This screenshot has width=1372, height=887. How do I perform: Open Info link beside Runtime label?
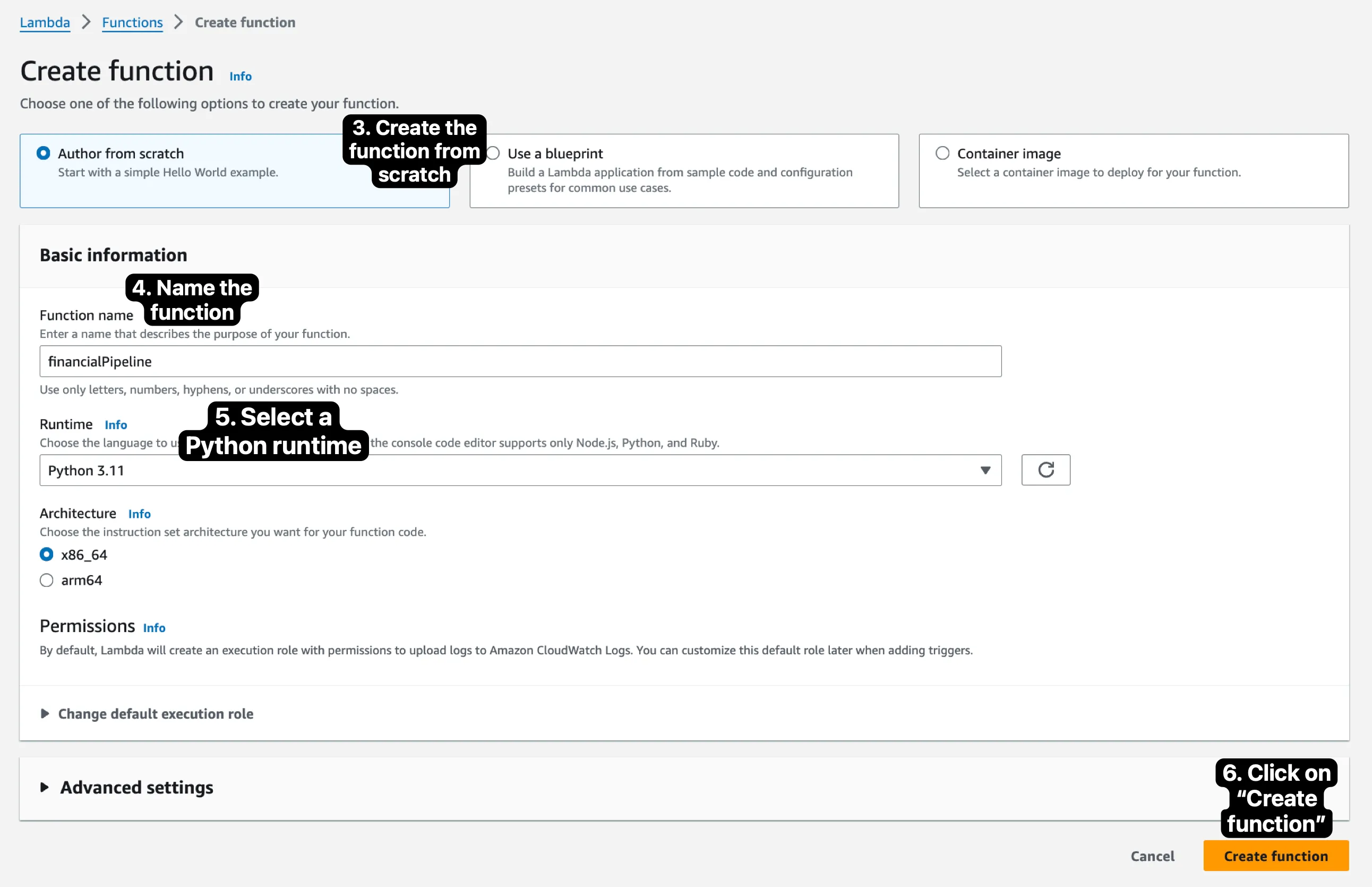tap(116, 425)
